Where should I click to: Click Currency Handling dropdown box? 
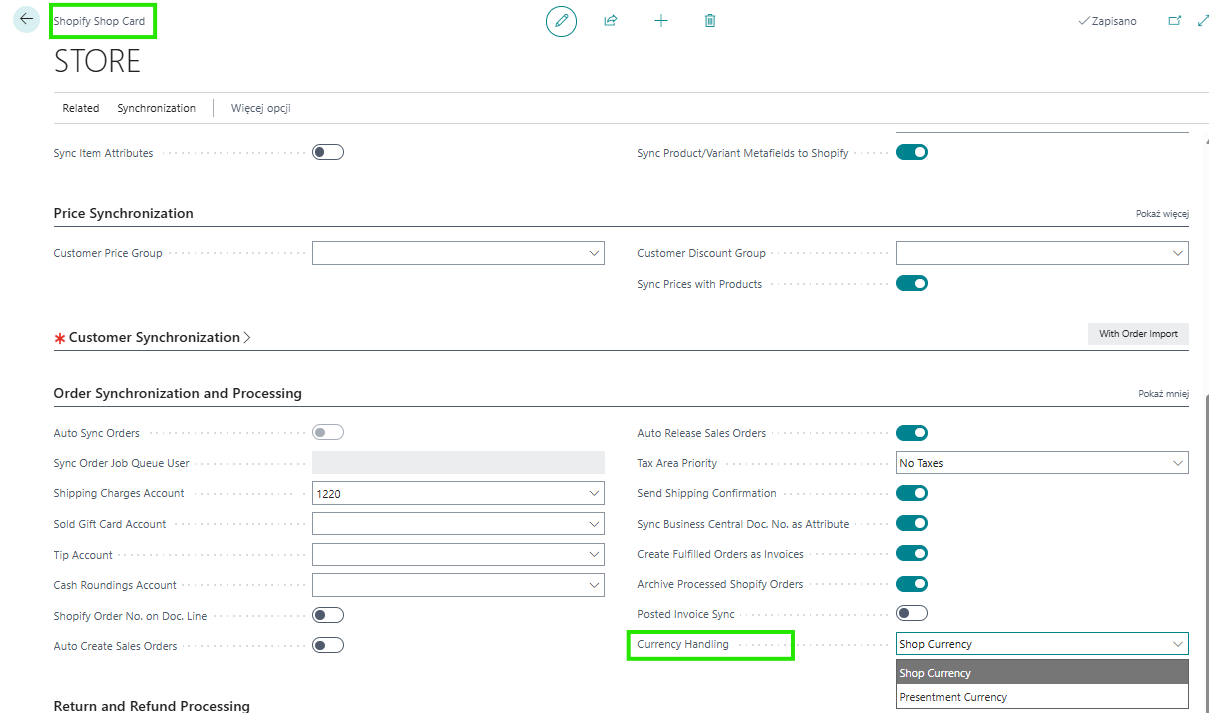tap(1042, 644)
